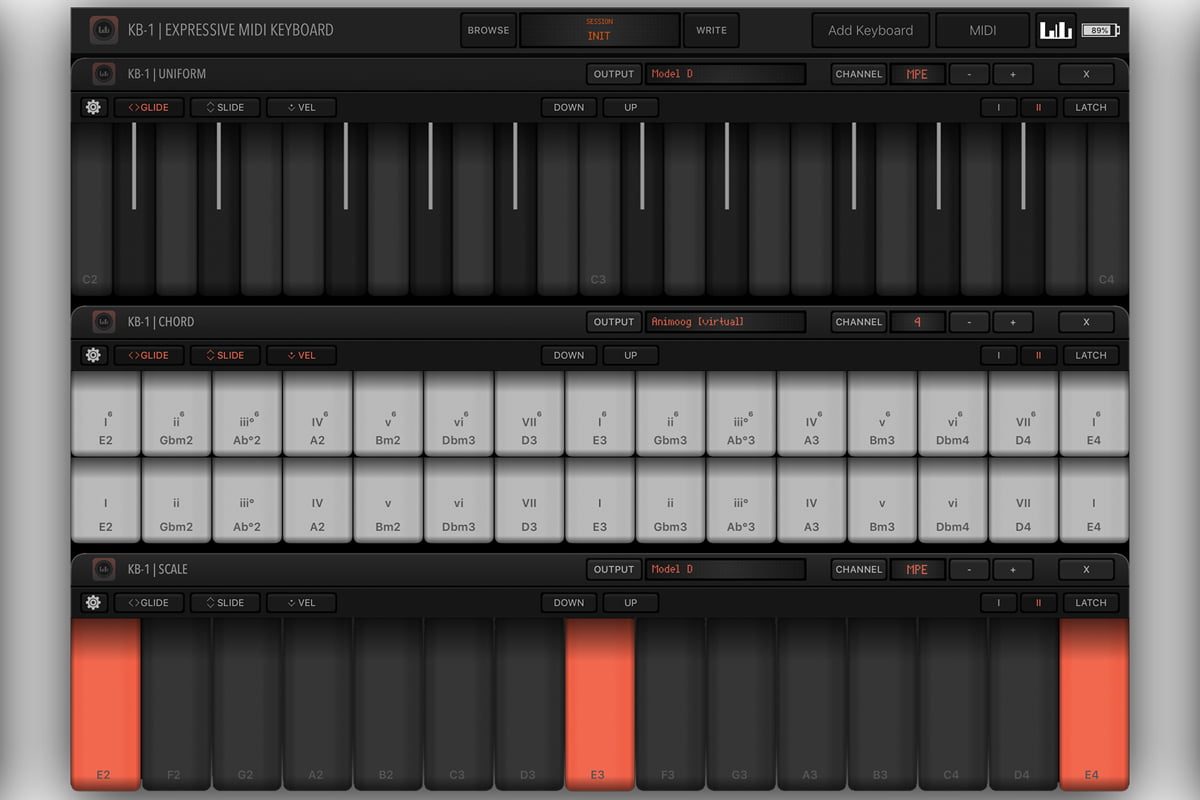This screenshot has height=800, width=1200.
Task: Select double row II on Uniform keyboard
Action: (x=1039, y=107)
